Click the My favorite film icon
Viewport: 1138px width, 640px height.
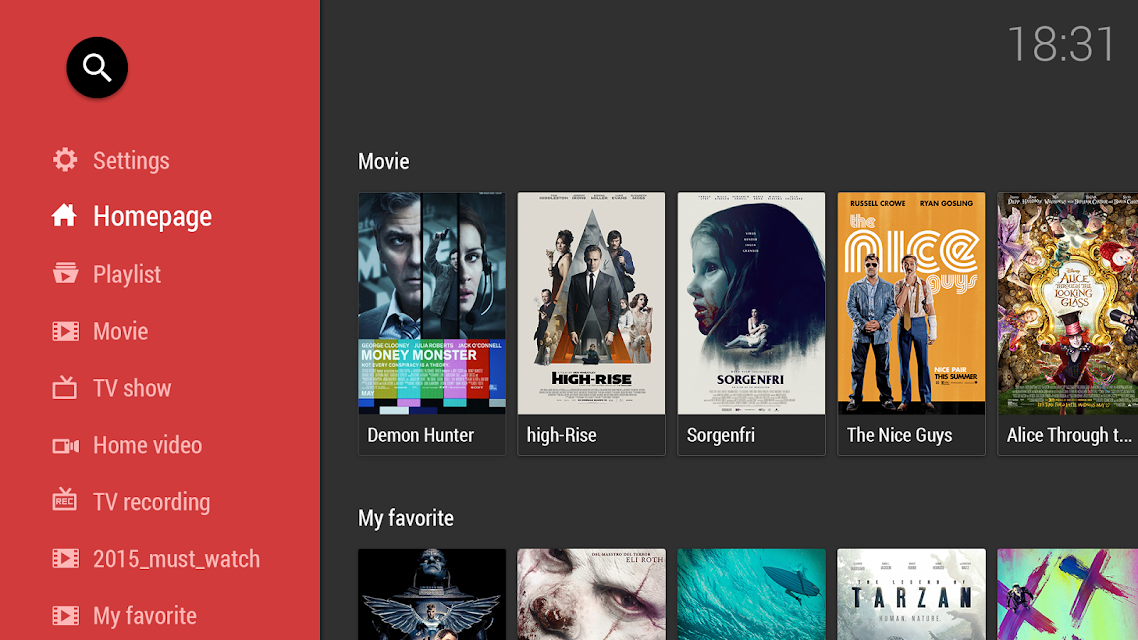click(65, 615)
